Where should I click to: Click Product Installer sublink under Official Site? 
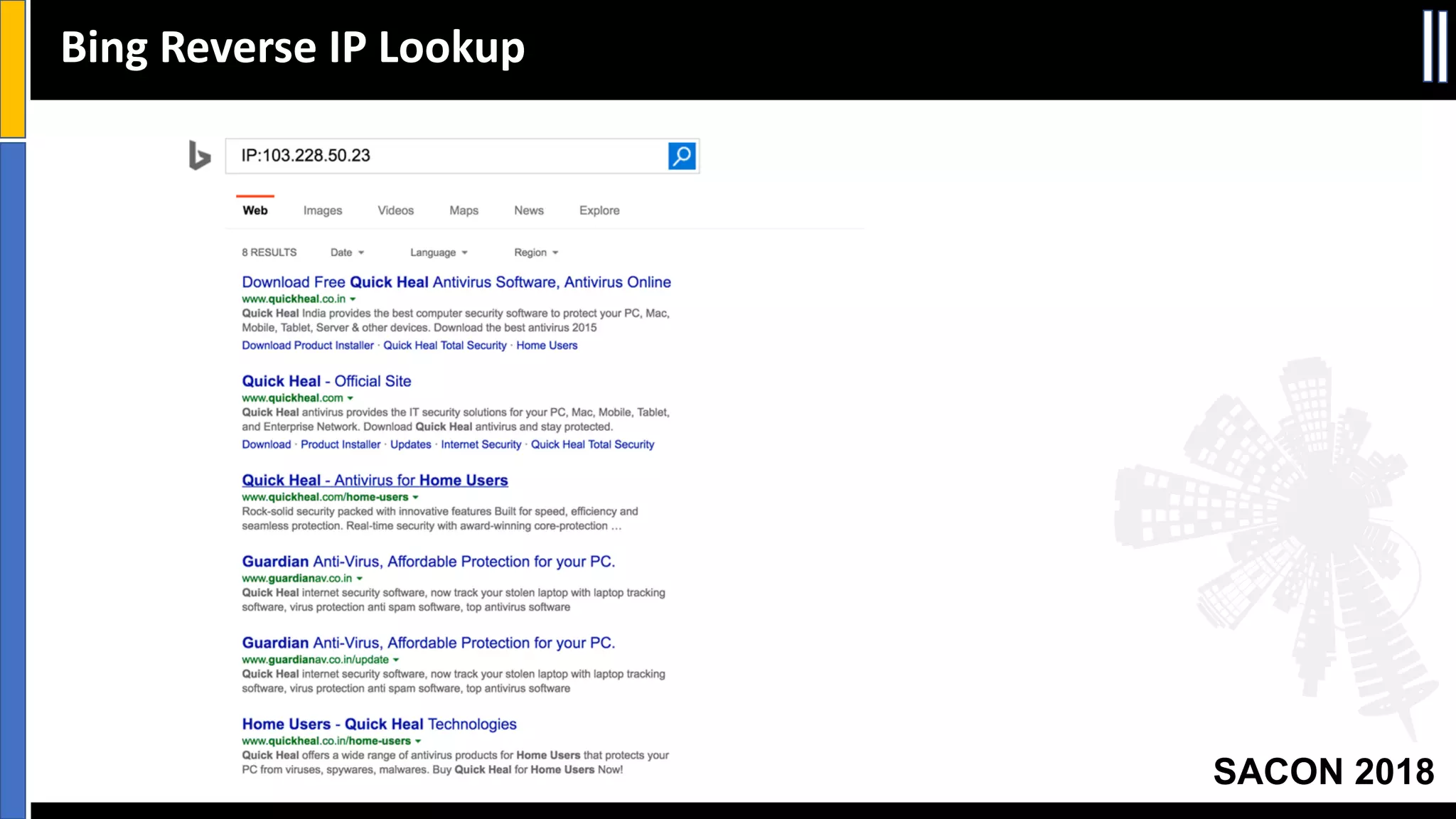point(341,444)
